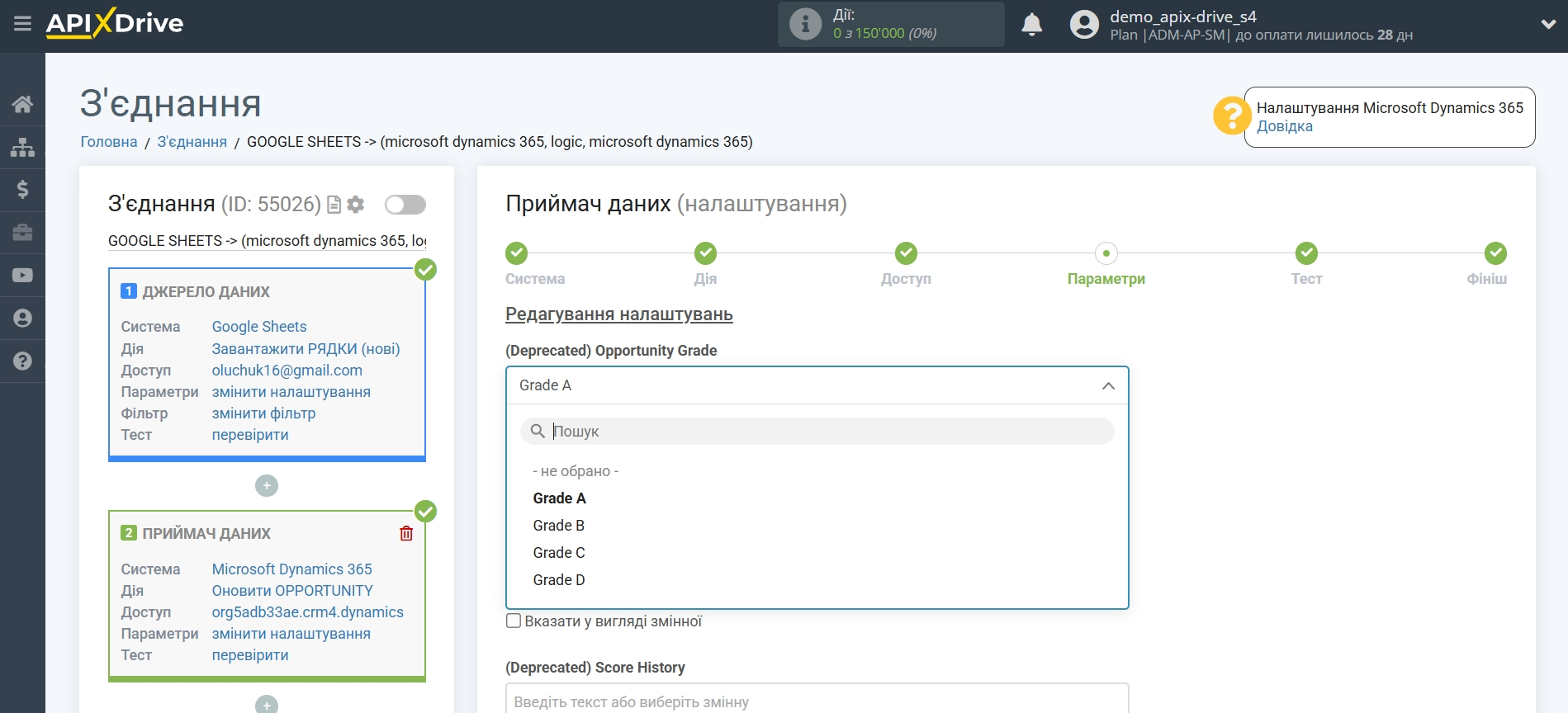Click the ApiX-Drive logo
The height and width of the screenshot is (713, 1568).
click(x=115, y=23)
